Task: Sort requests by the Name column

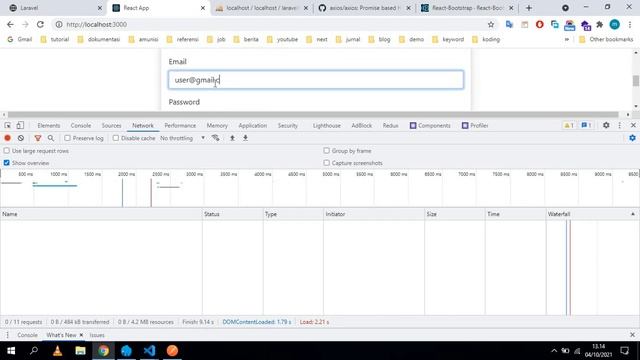Action: pos(101,214)
